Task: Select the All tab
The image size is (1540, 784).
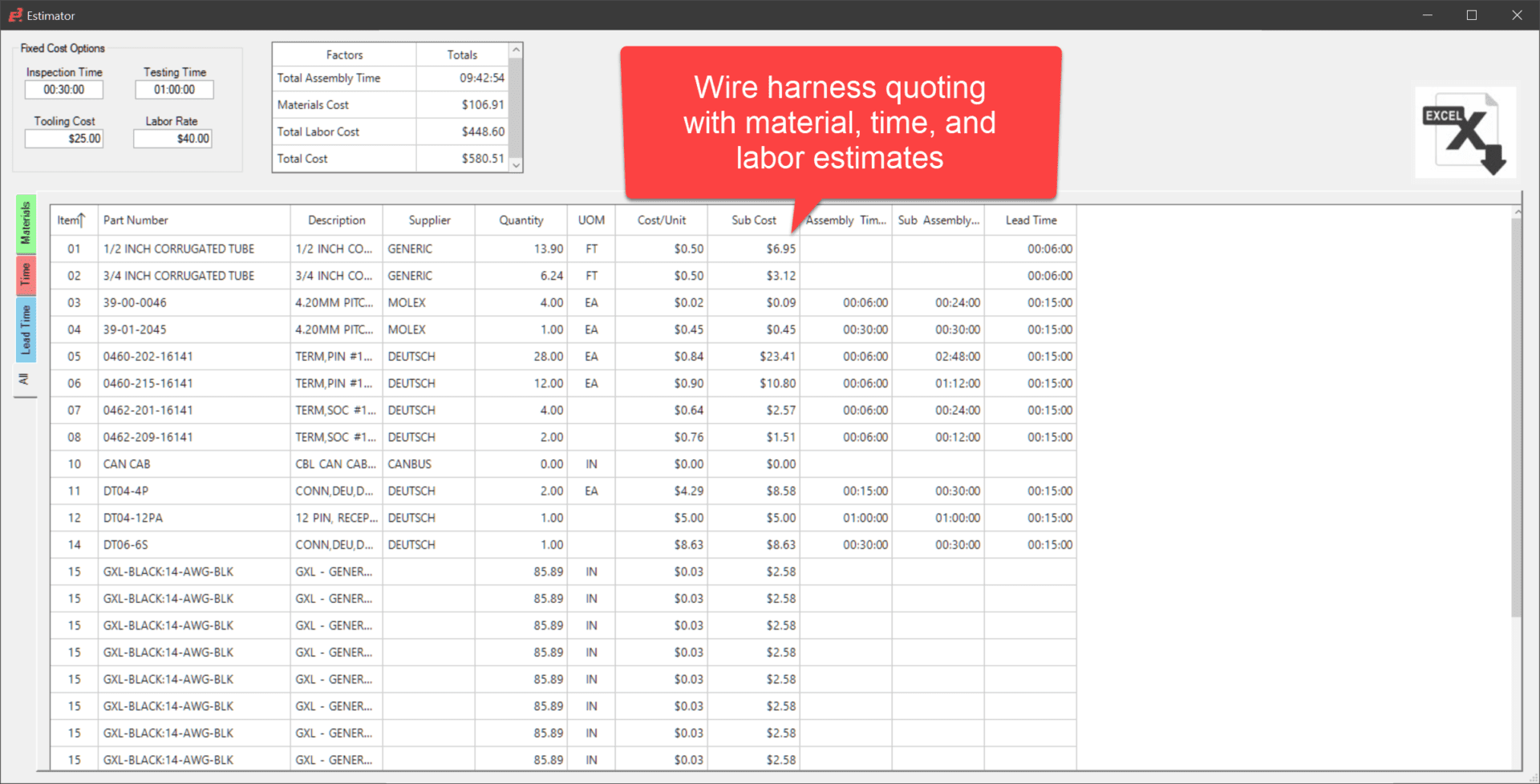Action: [x=25, y=379]
